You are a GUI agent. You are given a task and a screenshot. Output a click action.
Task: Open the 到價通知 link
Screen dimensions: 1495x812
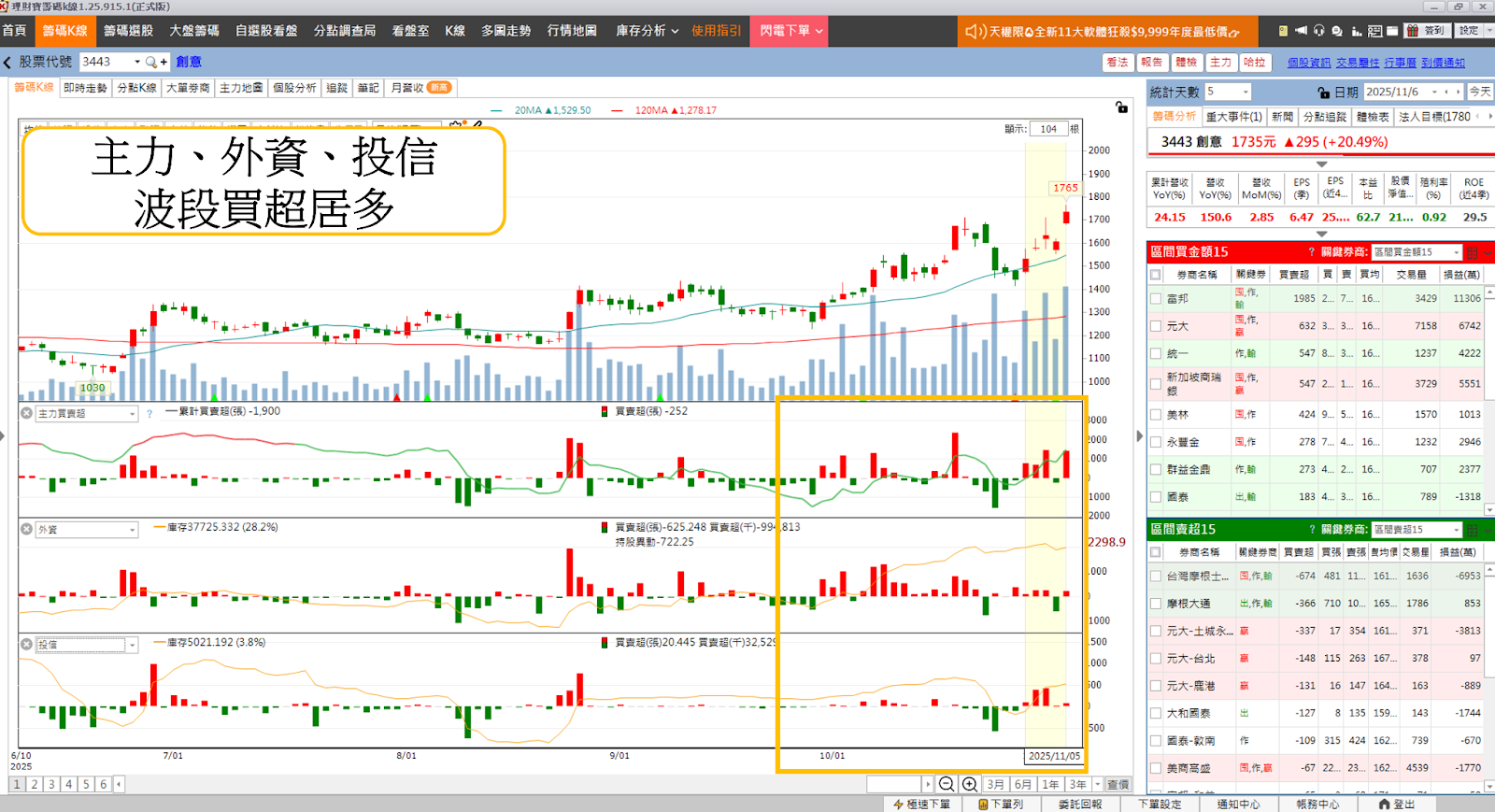click(x=1443, y=63)
